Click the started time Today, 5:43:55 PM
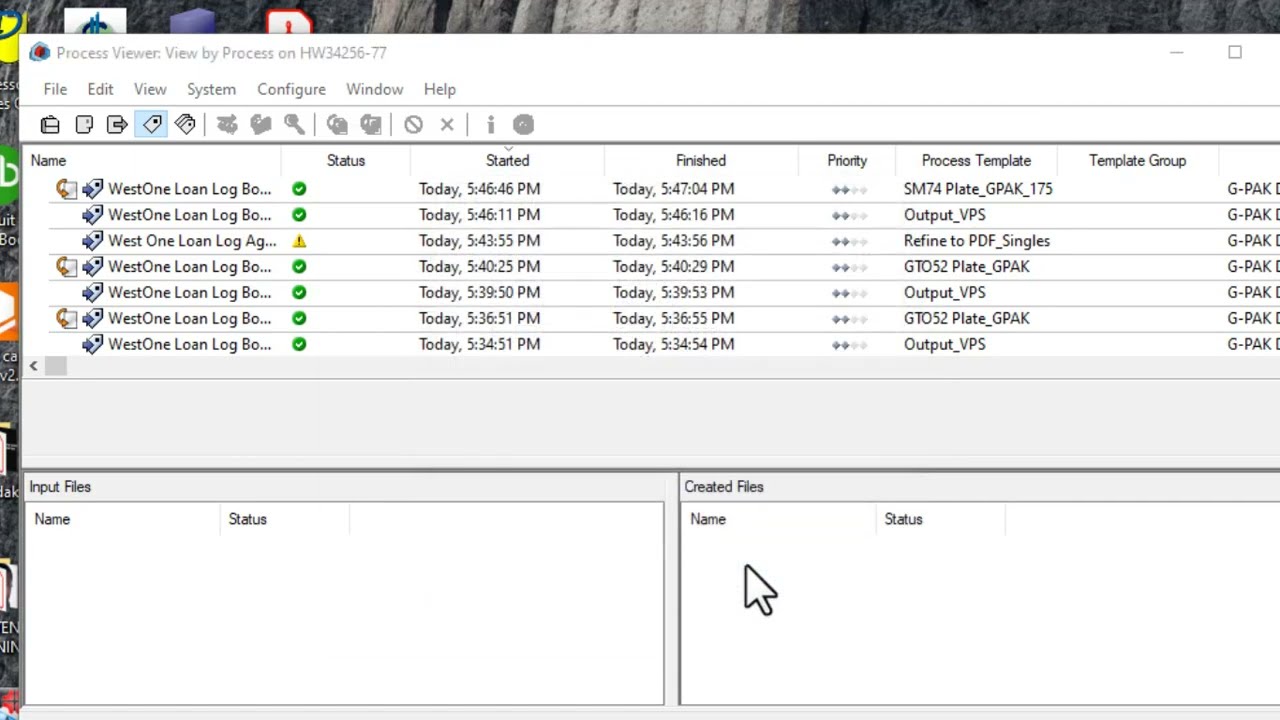1280x720 pixels. (x=479, y=240)
